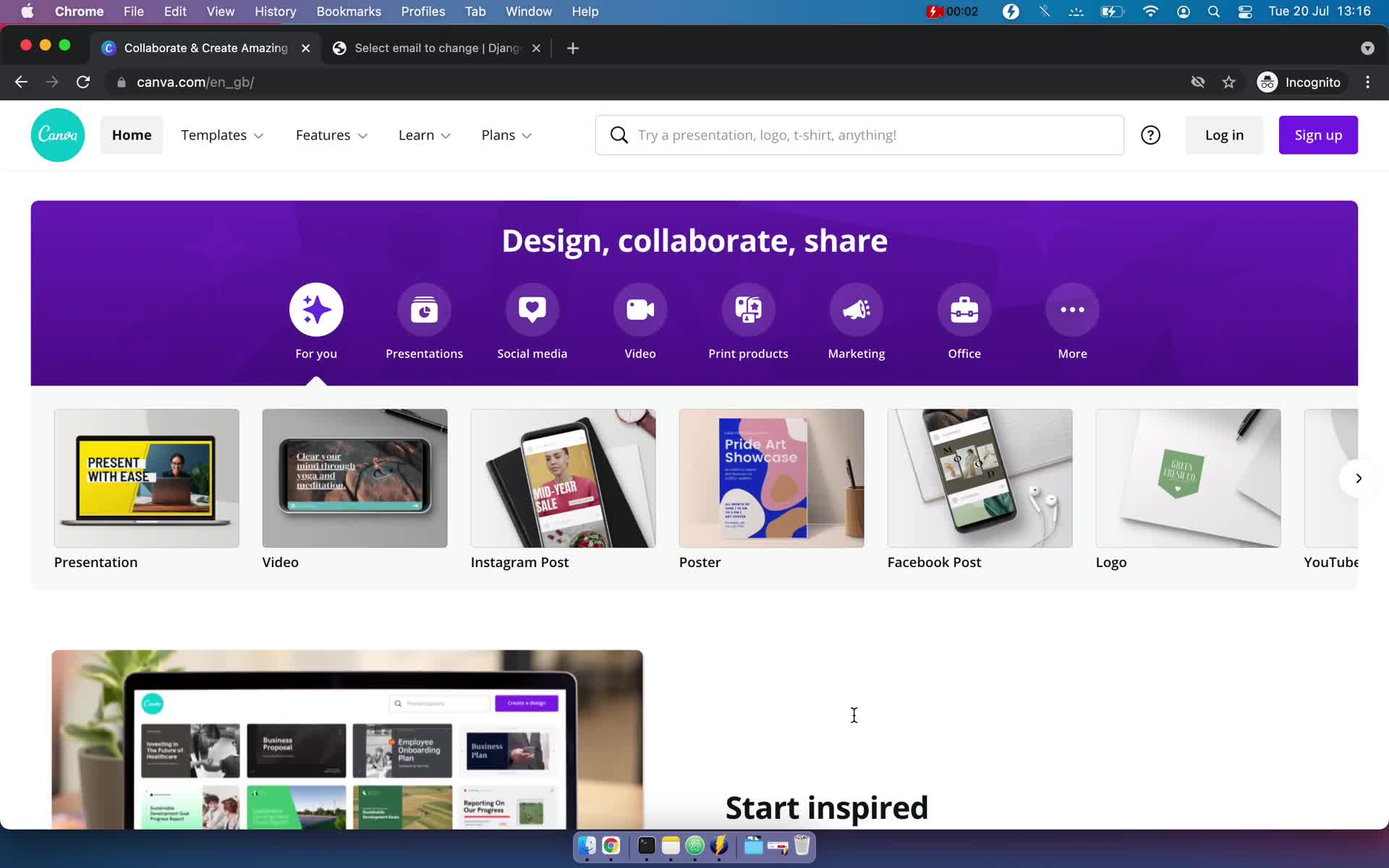Click the Sign up button
Image resolution: width=1389 pixels, height=868 pixels.
(x=1317, y=135)
